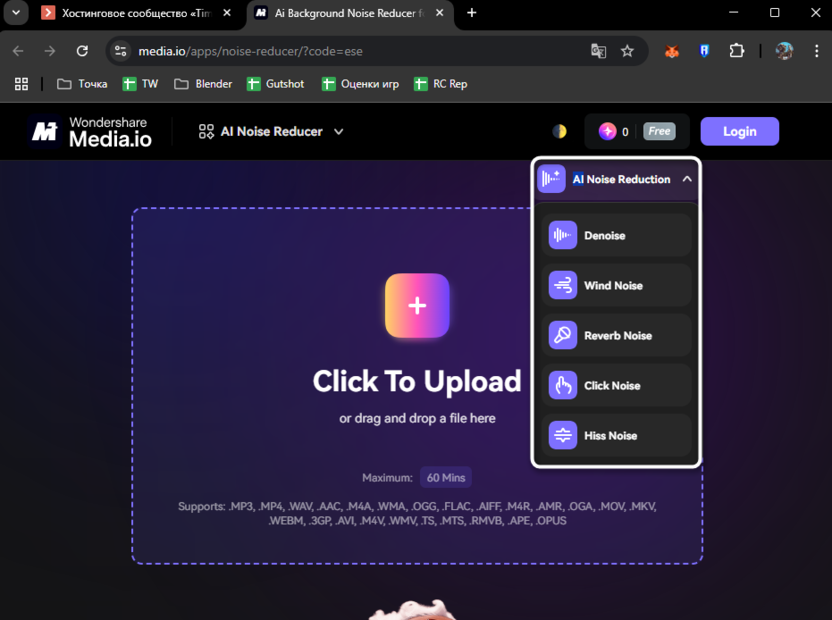Click the credits gem icon
Image resolution: width=832 pixels, height=620 pixels.
608,131
